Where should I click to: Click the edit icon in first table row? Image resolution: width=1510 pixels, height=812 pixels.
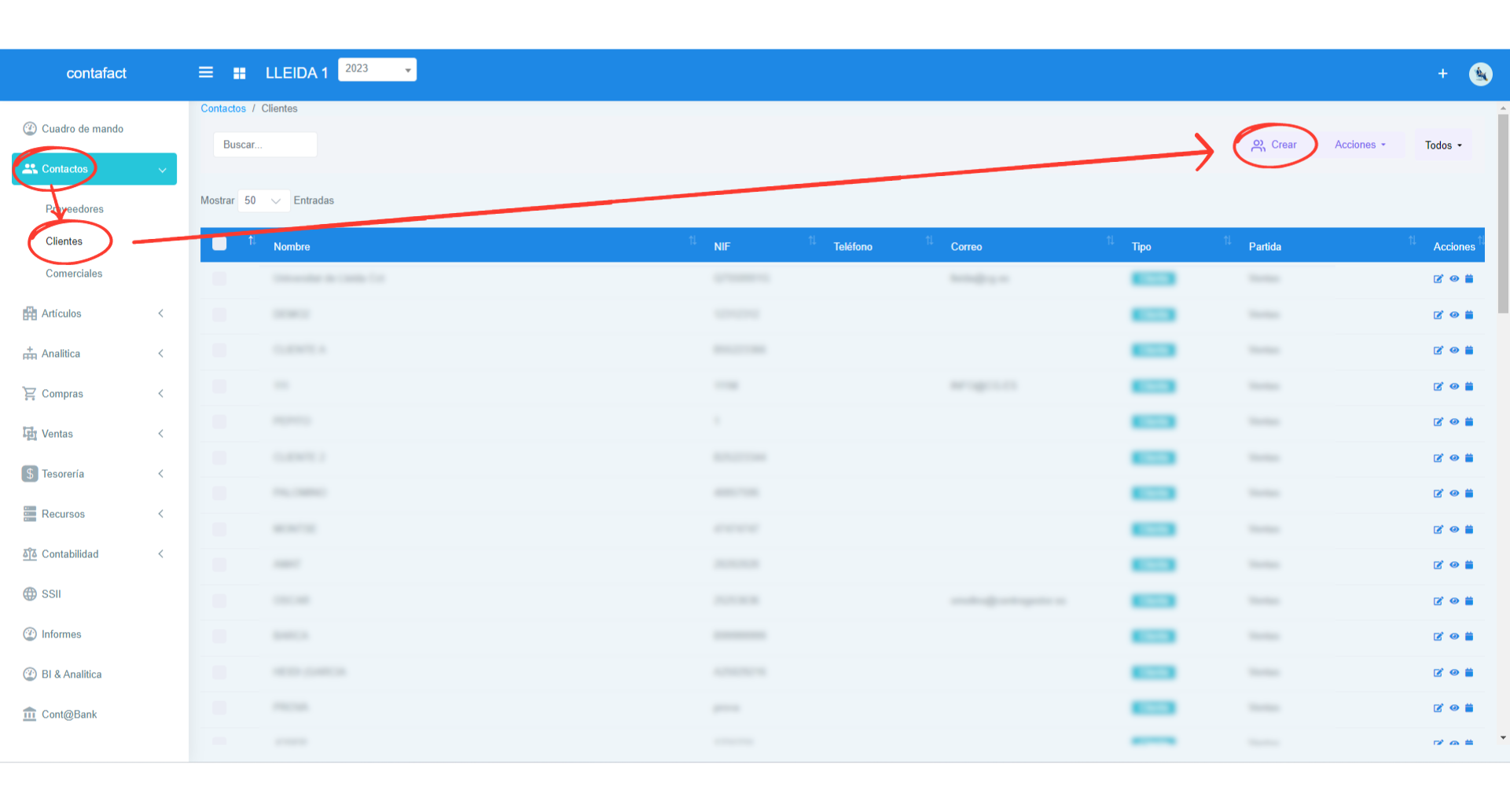coord(1438,279)
